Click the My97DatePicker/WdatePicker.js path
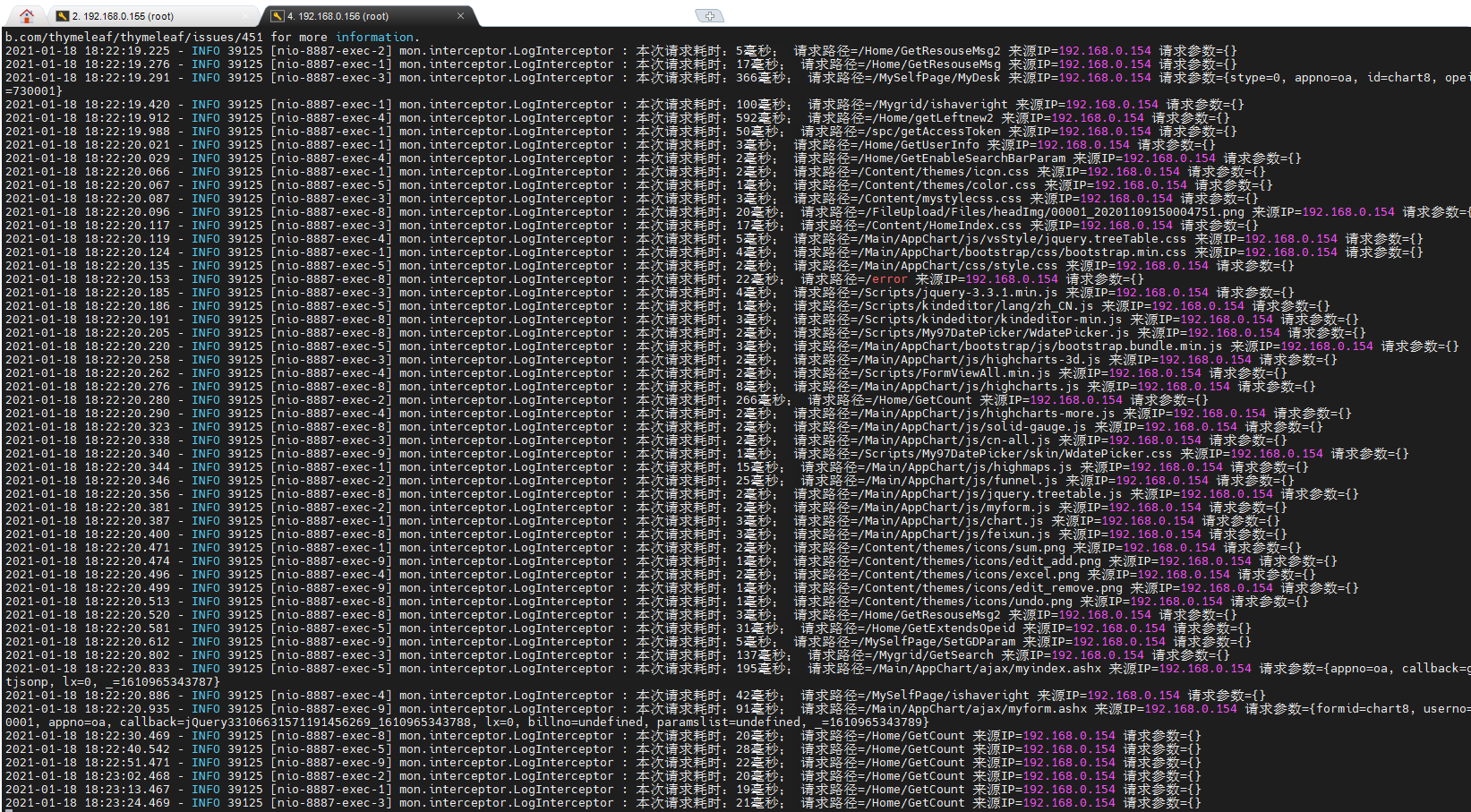Viewport: 1471px width, 812px height. (996, 333)
